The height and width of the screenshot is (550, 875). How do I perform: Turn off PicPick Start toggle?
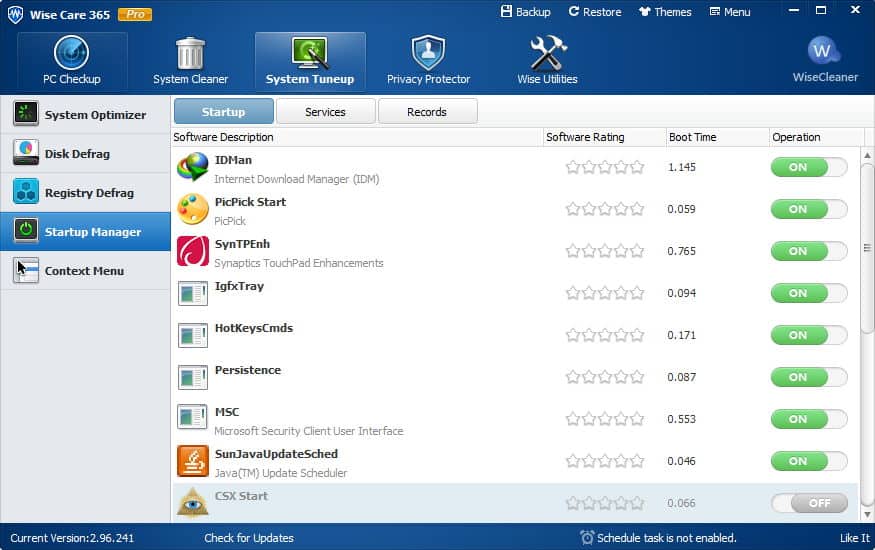tap(809, 209)
